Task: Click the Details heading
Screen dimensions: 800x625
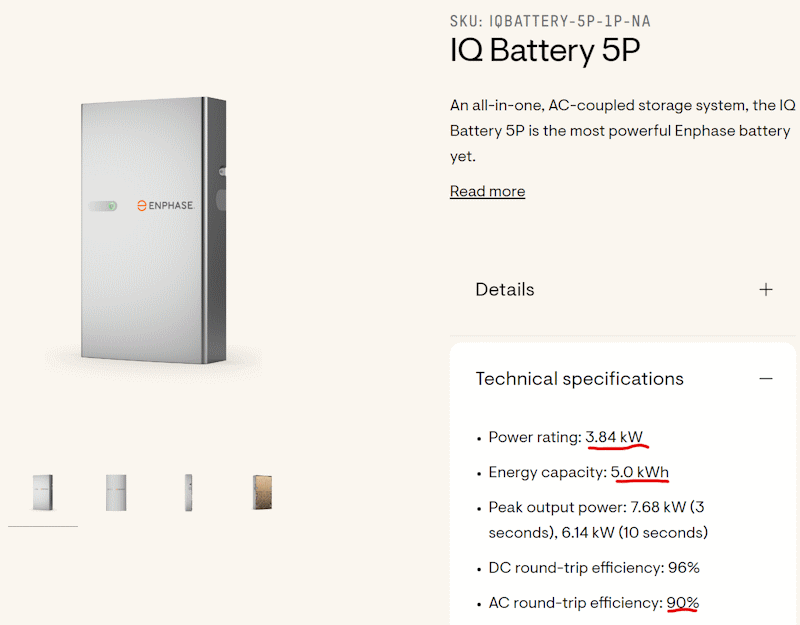Action: click(505, 290)
